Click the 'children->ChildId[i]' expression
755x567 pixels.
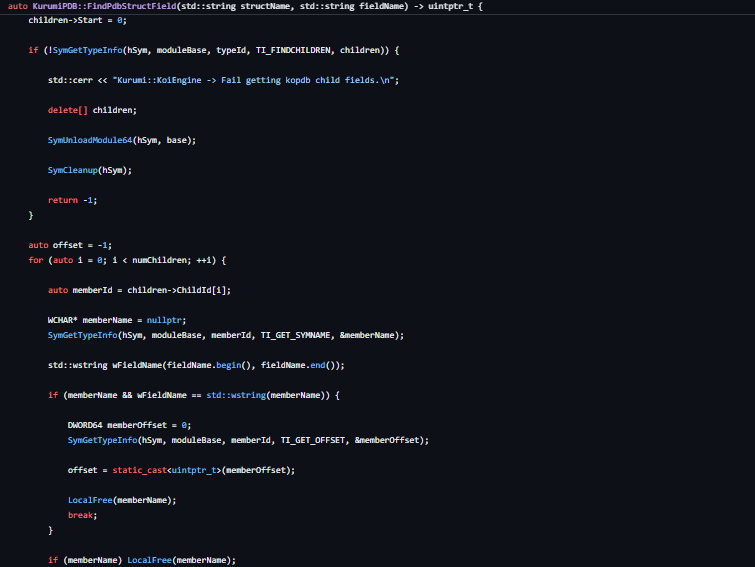(x=179, y=290)
